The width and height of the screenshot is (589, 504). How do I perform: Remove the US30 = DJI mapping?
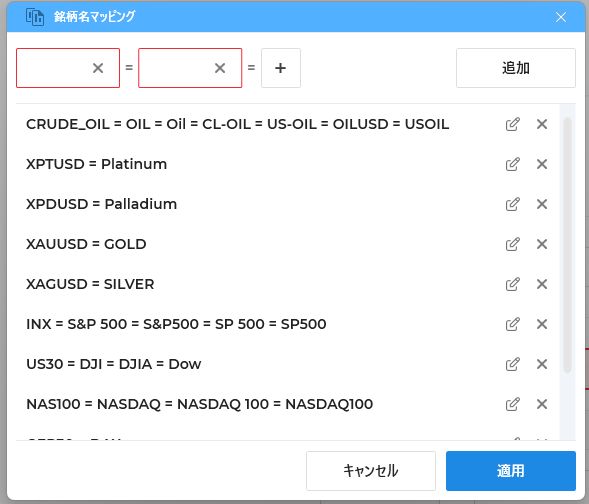point(542,364)
